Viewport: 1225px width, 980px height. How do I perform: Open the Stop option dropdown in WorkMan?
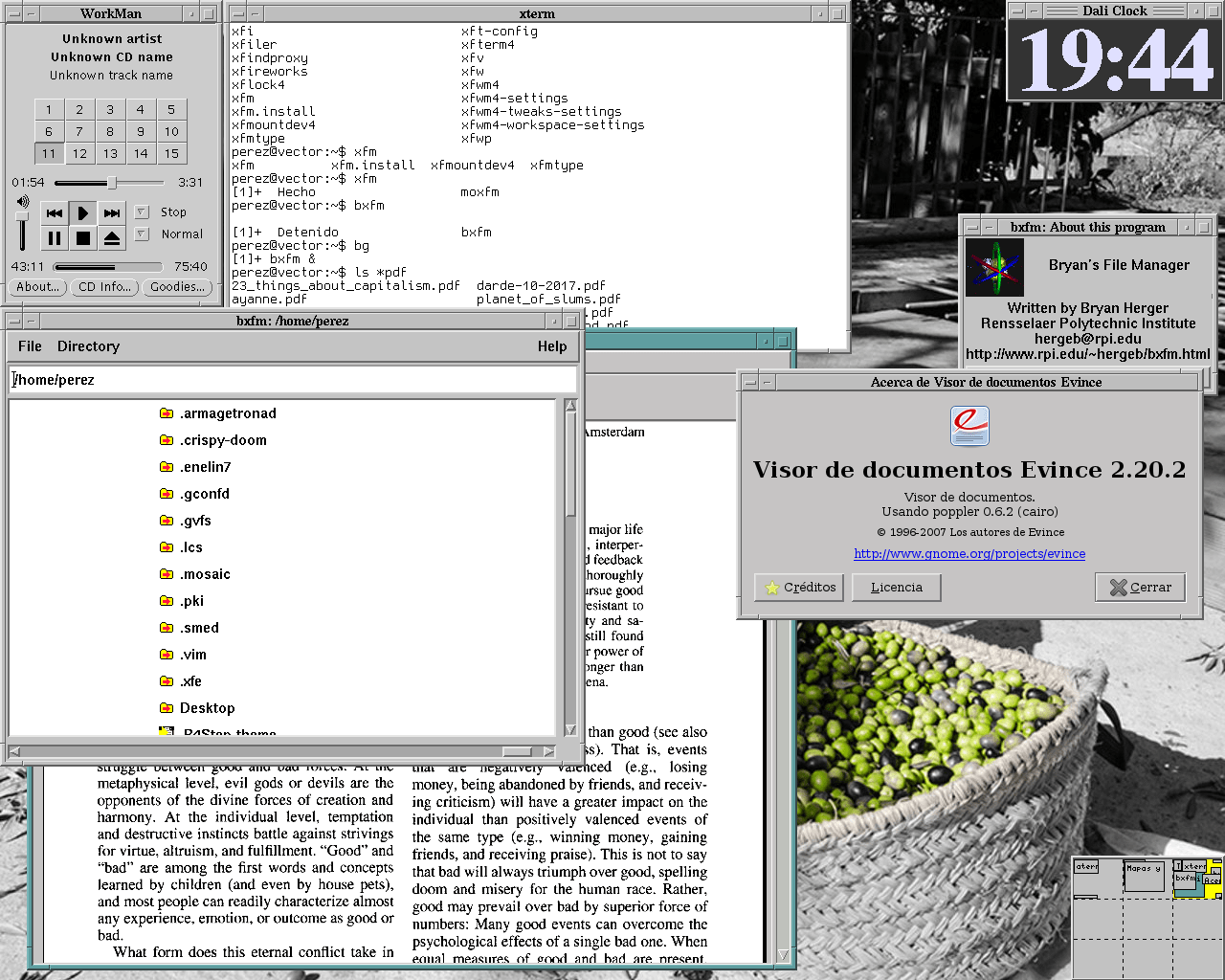[x=142, y=212]
